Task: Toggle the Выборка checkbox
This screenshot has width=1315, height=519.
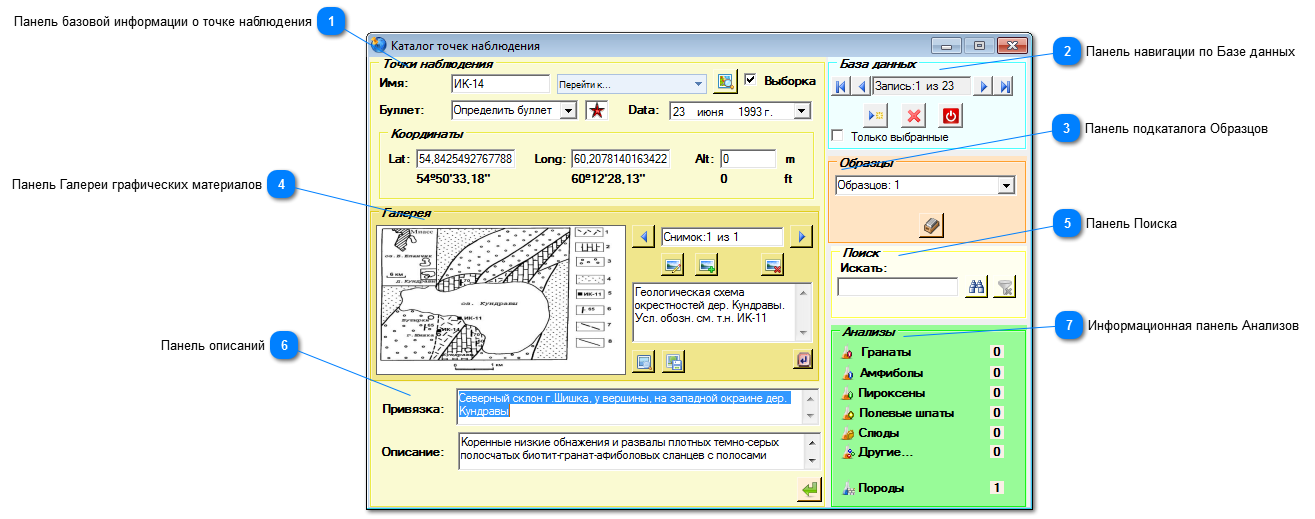Action: 751,80
